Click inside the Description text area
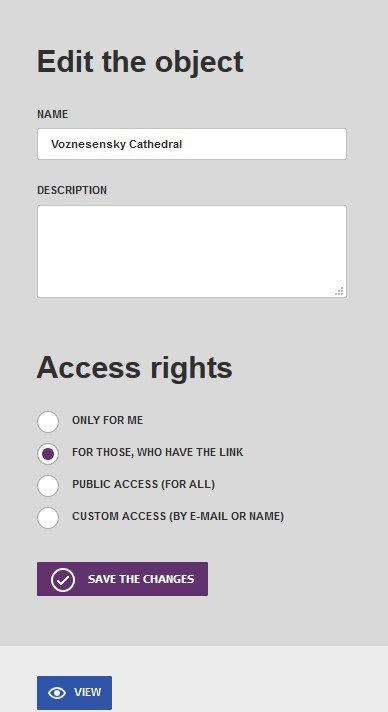 192,252
